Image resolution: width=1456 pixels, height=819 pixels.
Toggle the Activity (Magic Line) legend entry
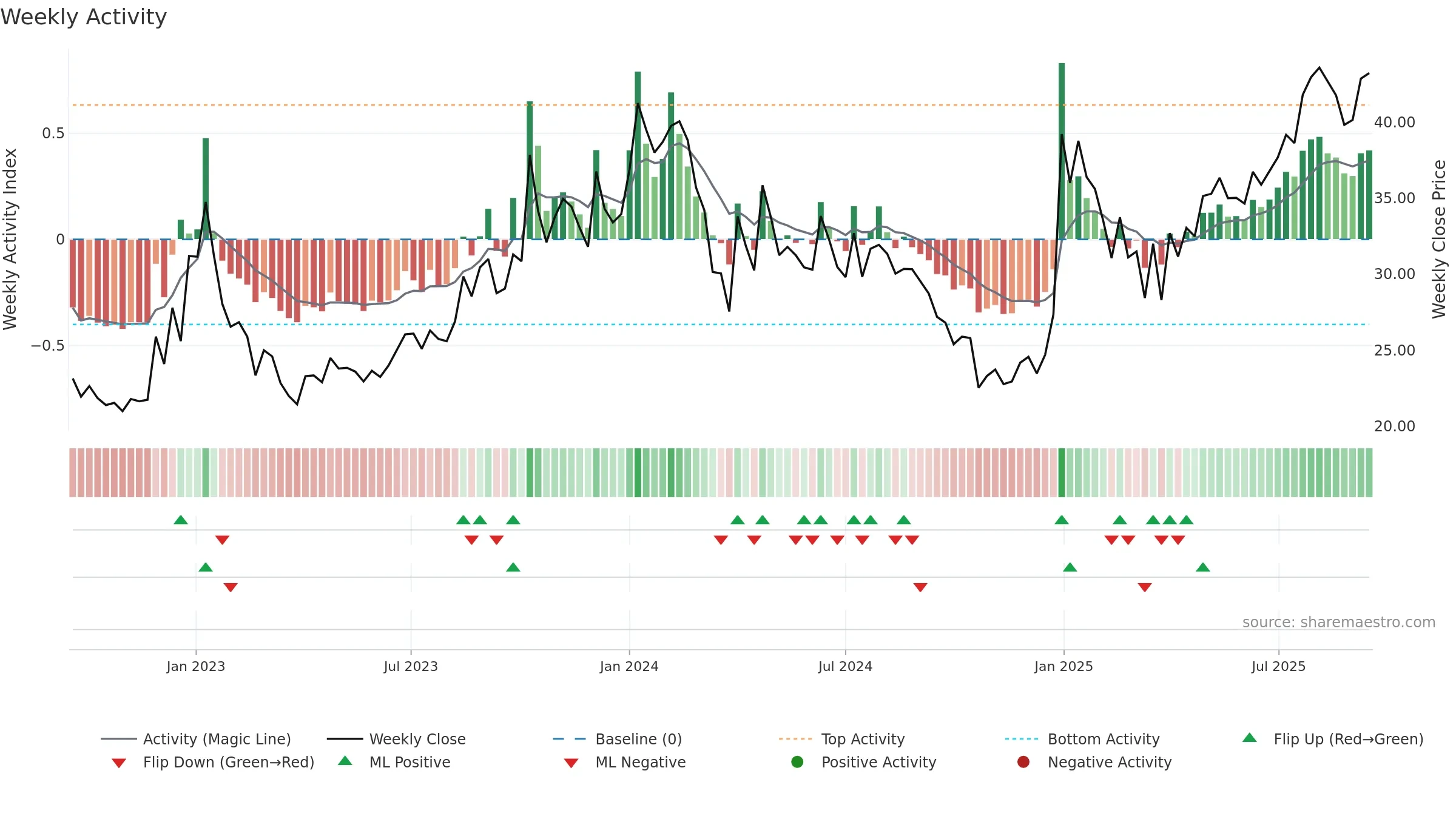tap(196, 739)
